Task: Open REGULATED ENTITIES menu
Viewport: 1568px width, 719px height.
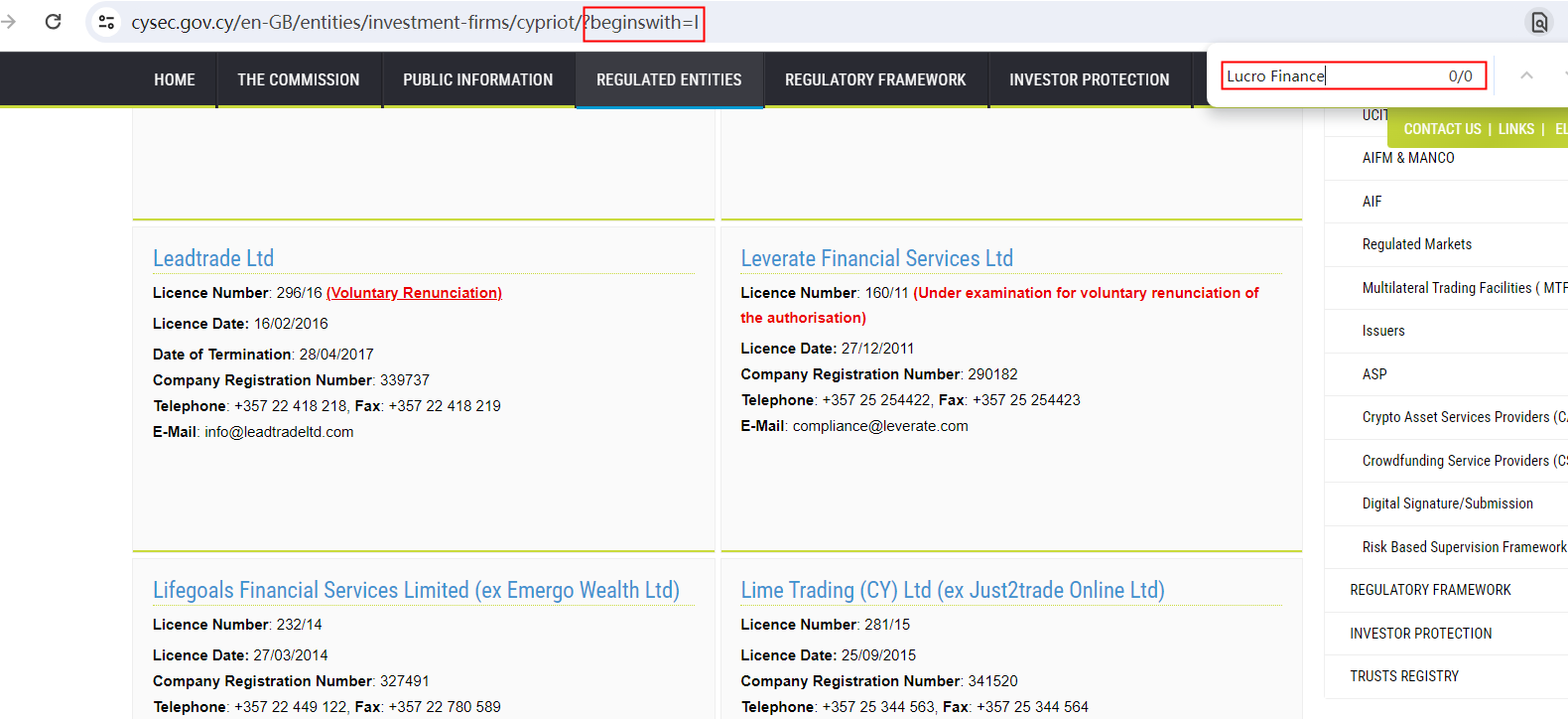Action: pyautogui.click(x=669, y=79)
